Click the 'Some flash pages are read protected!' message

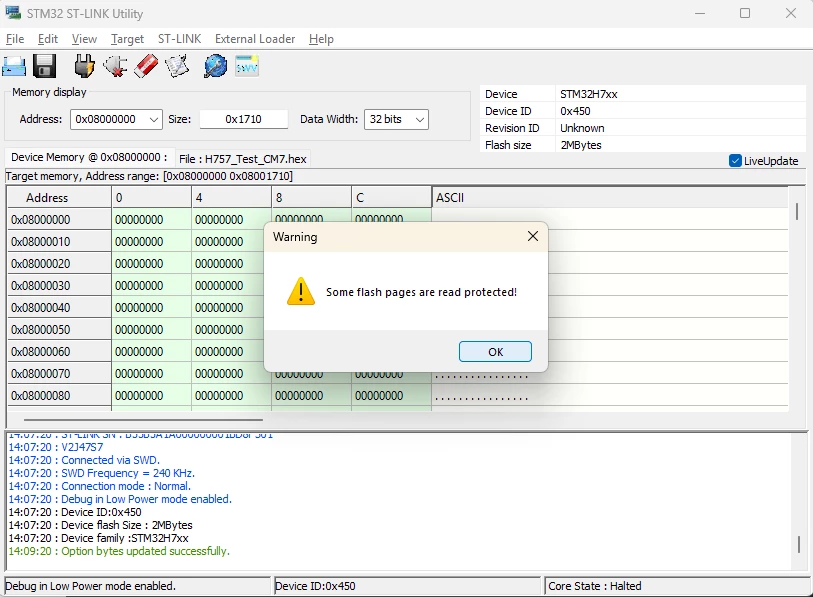point(421,292)
